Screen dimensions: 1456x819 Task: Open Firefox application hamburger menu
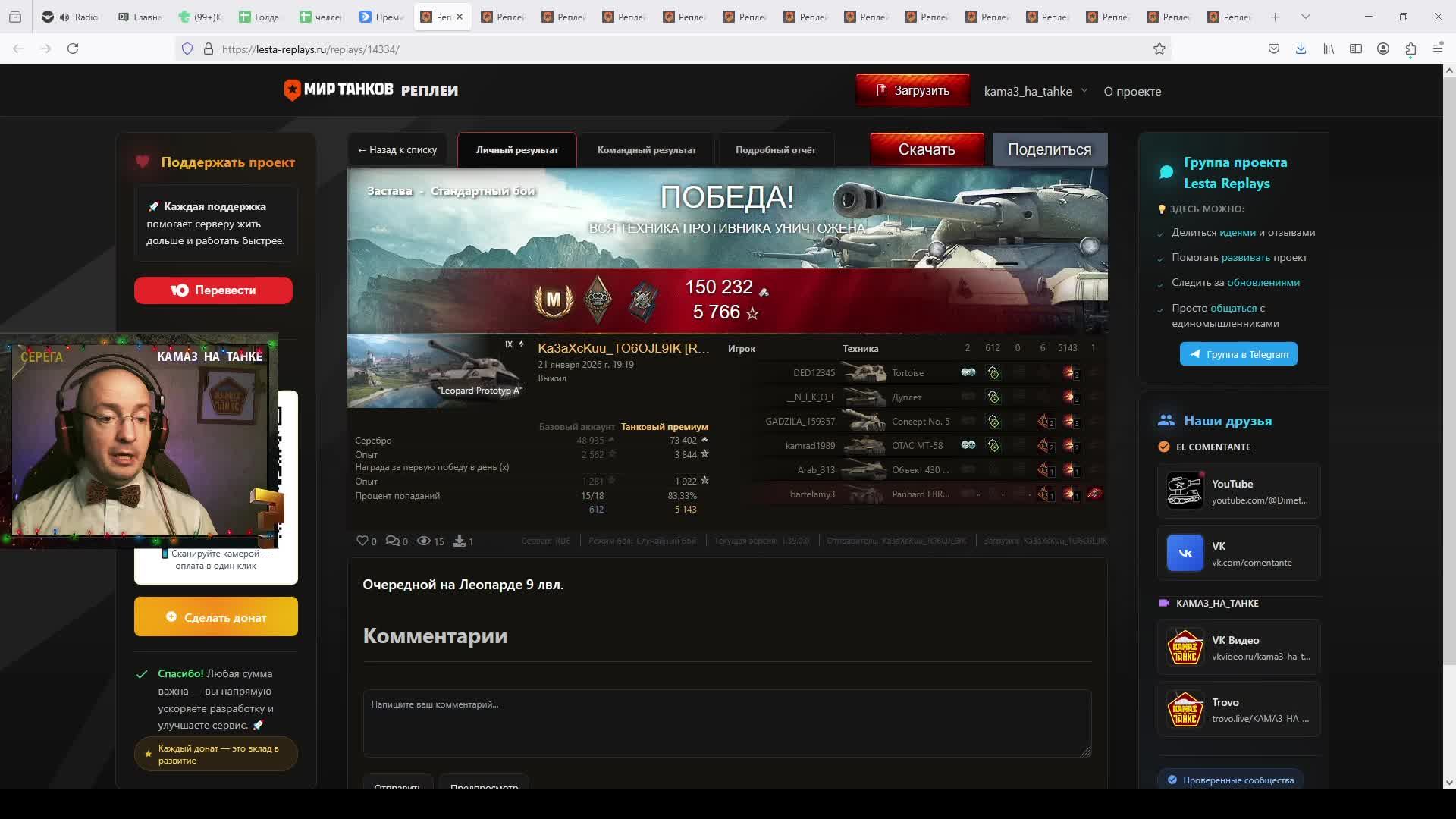click(x=1438, y=49)
